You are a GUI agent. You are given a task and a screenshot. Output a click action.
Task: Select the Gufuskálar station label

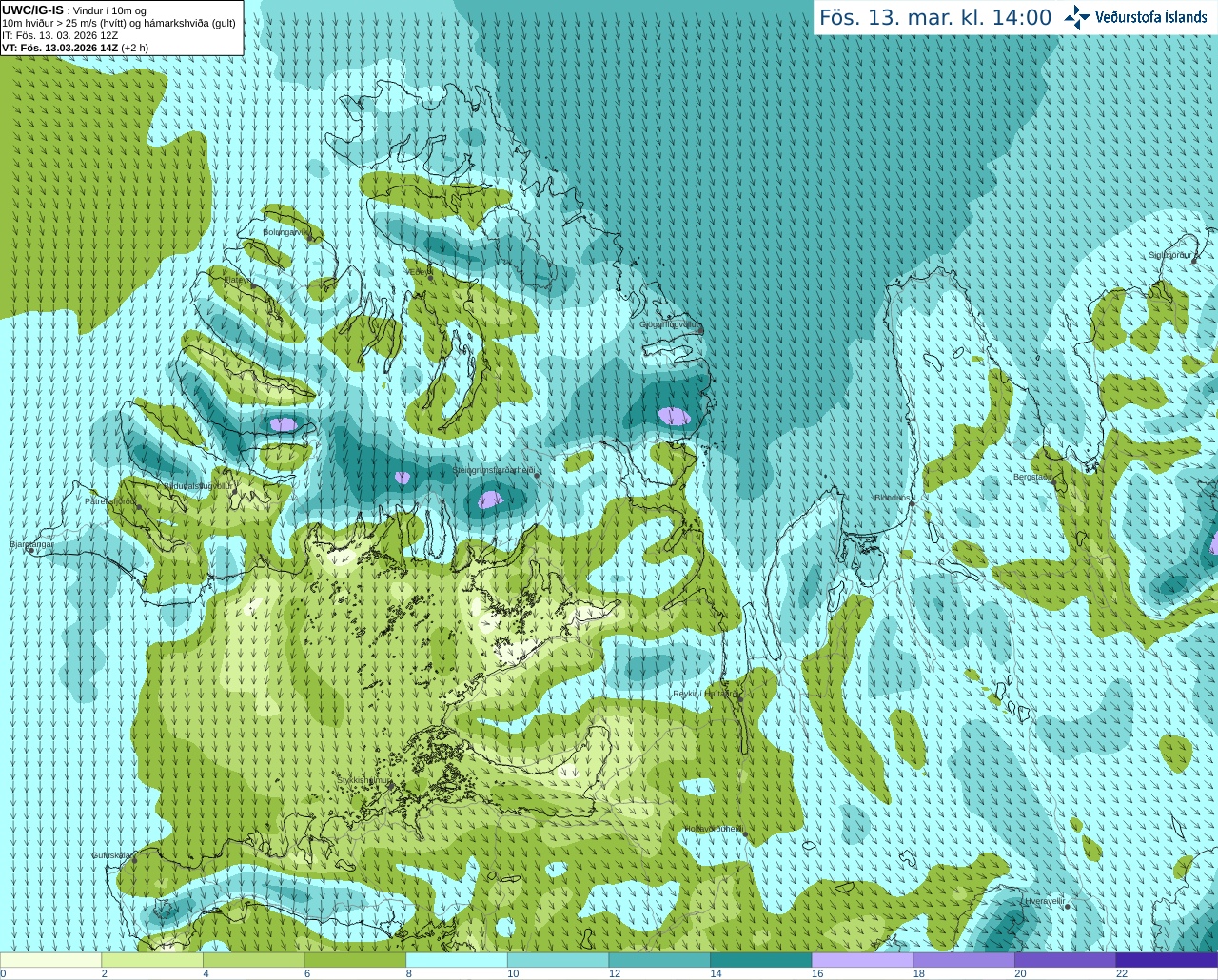point(112,855)
